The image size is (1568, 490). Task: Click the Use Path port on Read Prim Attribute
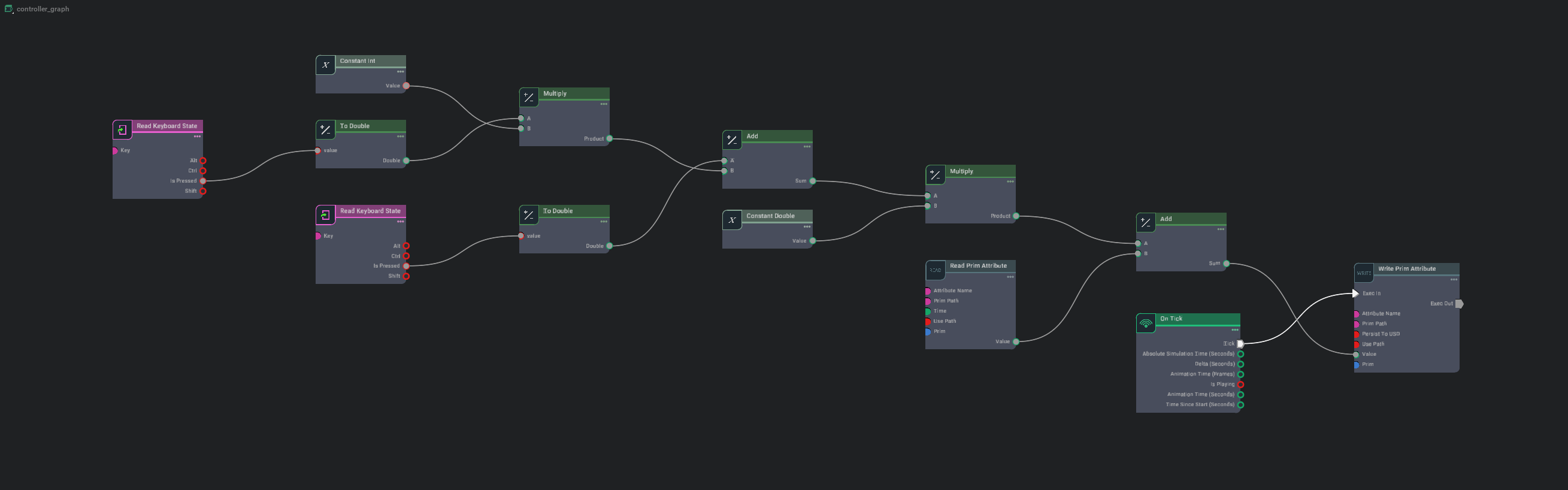pos(928,322)
